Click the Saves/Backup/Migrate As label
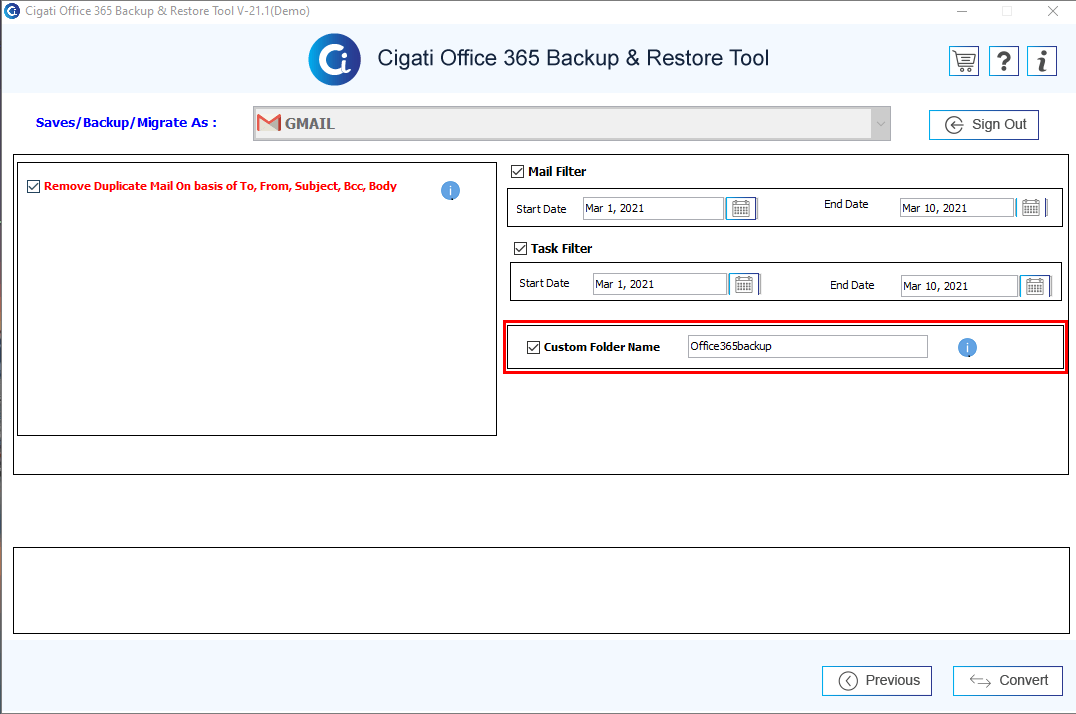The width and height of the screenshot is (1076, 714). tap(126, 123)
